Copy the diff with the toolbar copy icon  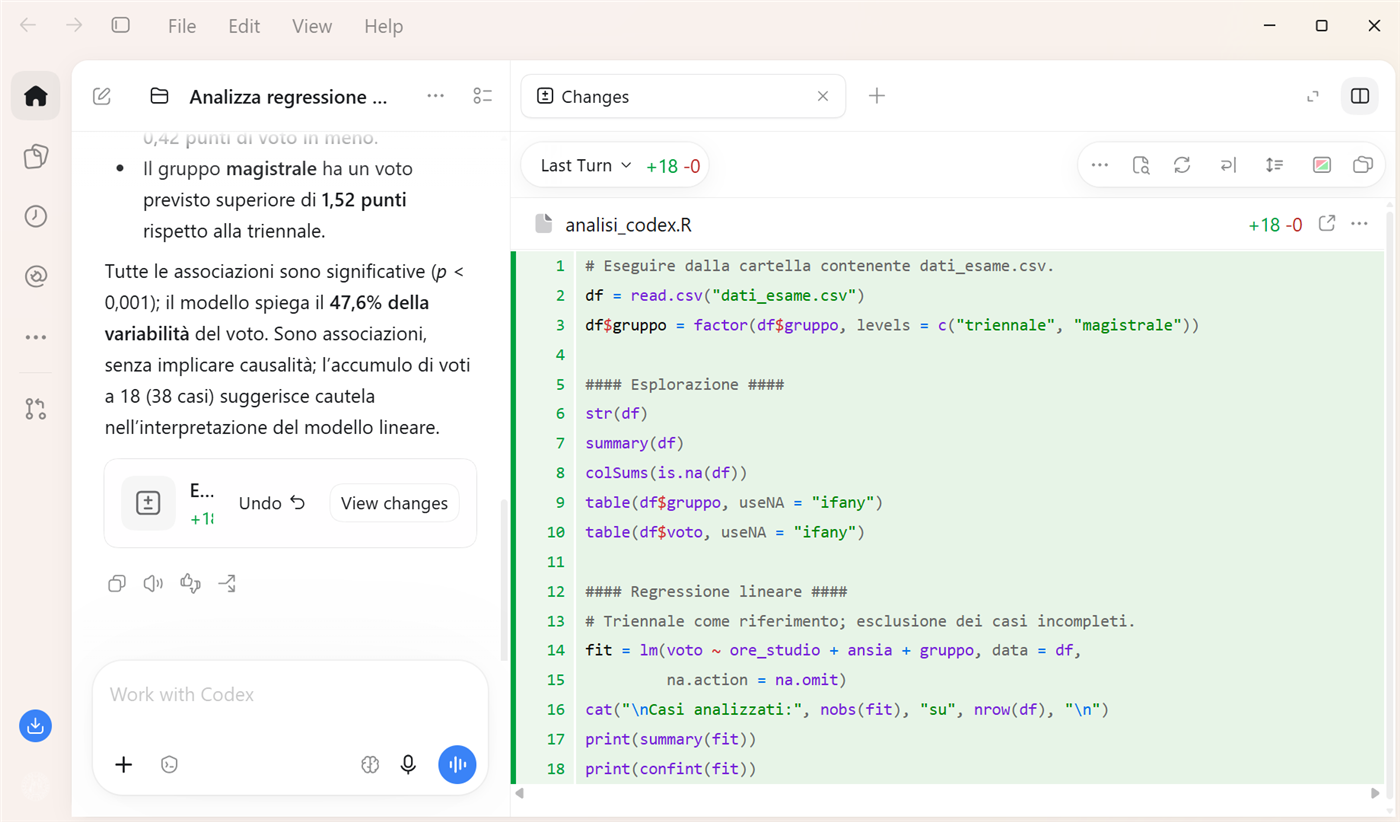(1363, 165)
